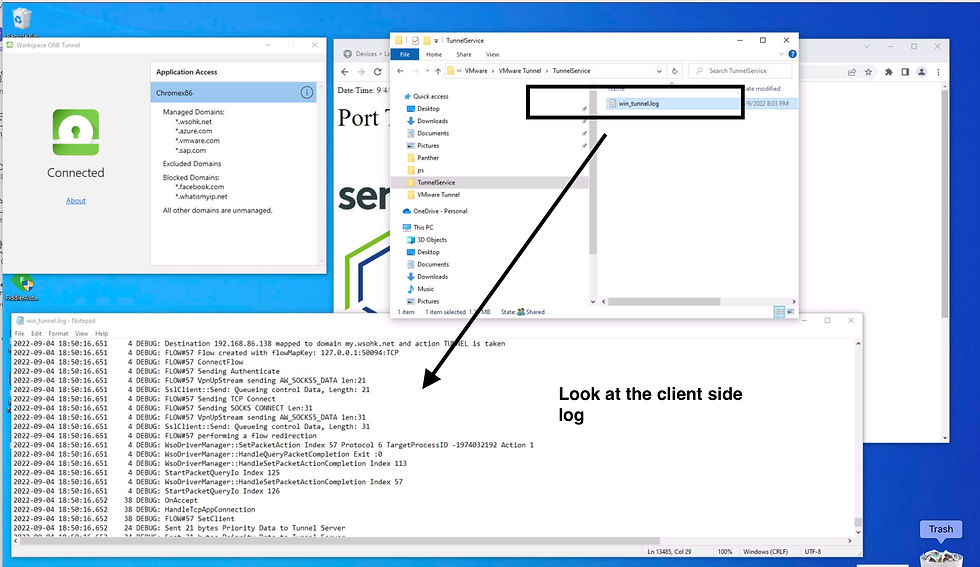
Task: Open the Panther folder in the navigation pane
Action: click(422, 158)
